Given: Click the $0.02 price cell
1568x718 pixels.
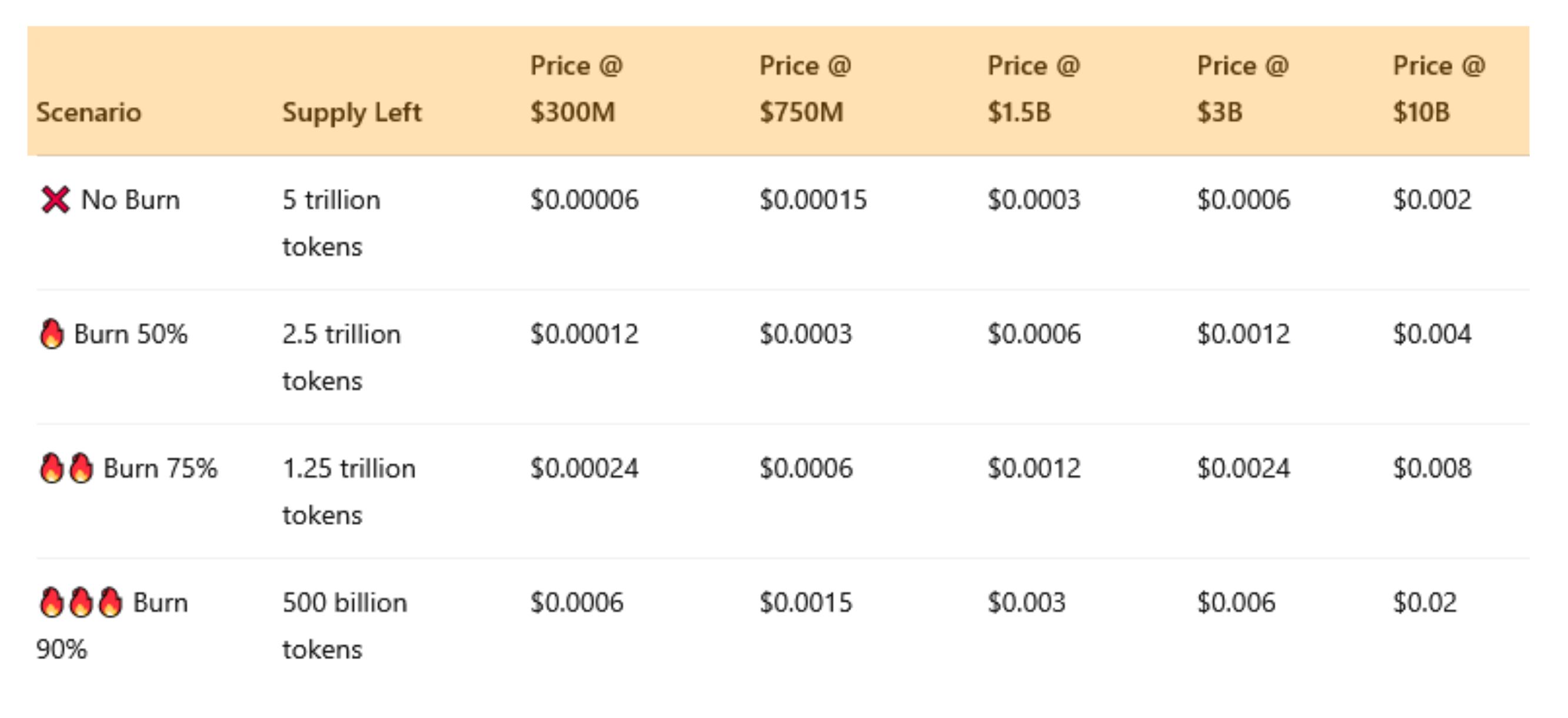Looking at the screenshot, I should point(1425,602).
